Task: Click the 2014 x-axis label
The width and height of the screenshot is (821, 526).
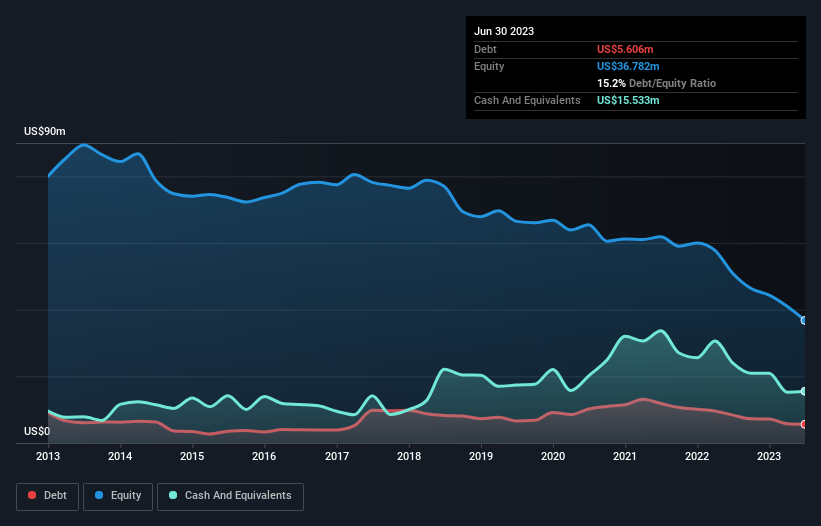Action: (x=120, y=456)
